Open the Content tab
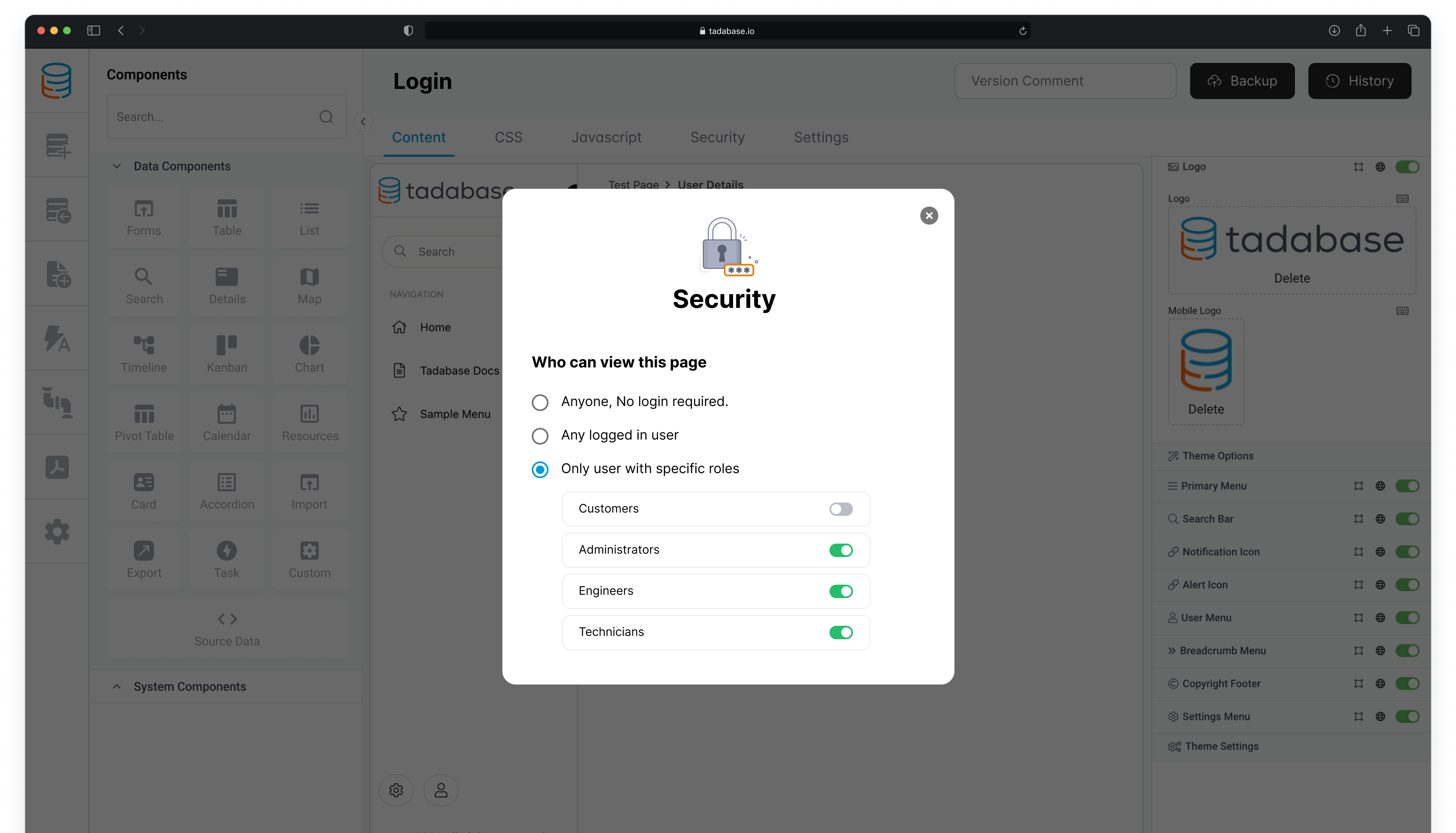 point(419,137)
